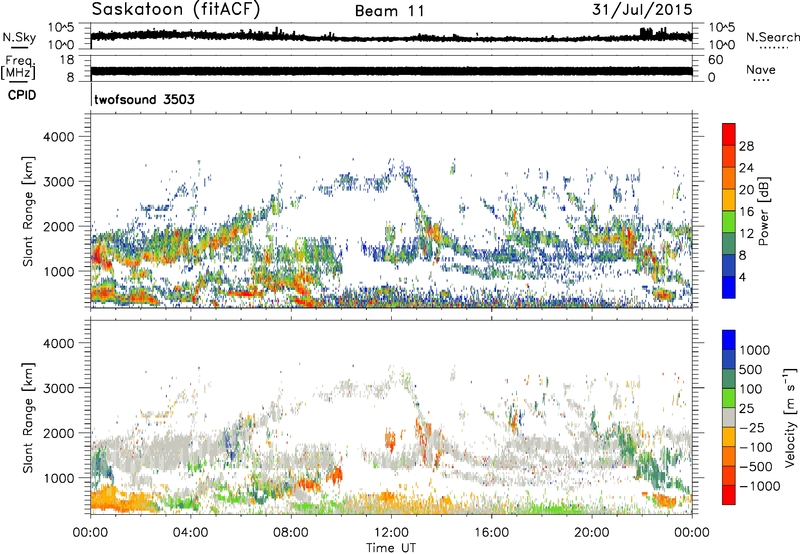Image resolution: width=800 pixels, height=554 pixels.
Task: Click the 'Beam 11' label
Action: point(390,11)
